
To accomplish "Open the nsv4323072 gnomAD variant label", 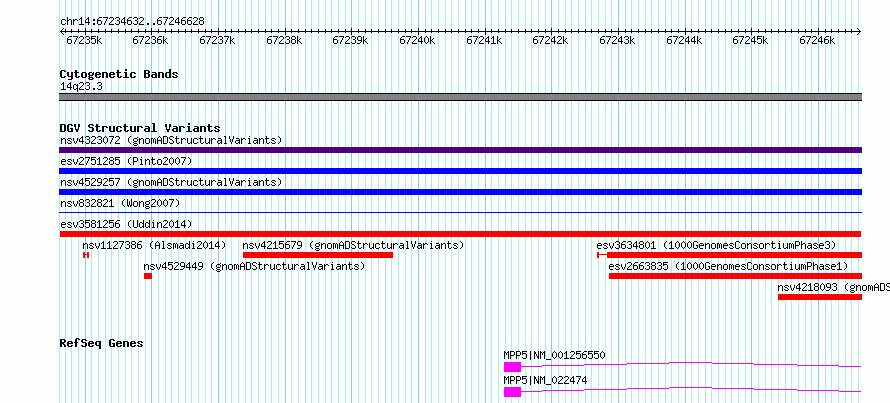I will pyautogui.click(x=171, y=140).
